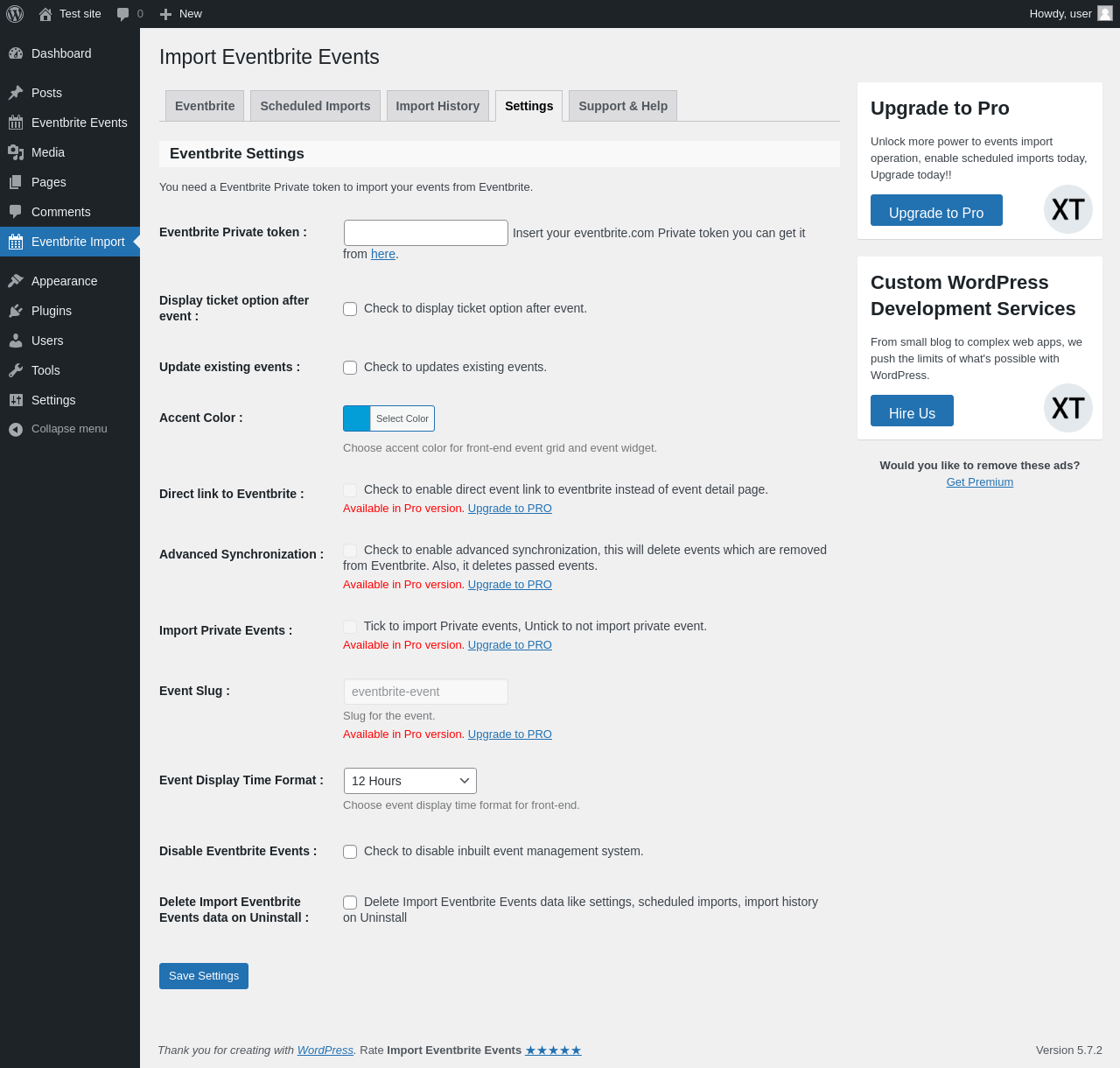This screenshot has height=1068, width=1120.
Task: Click the Save Settings button
Action: pyautogui.click(x=204, y=976)
